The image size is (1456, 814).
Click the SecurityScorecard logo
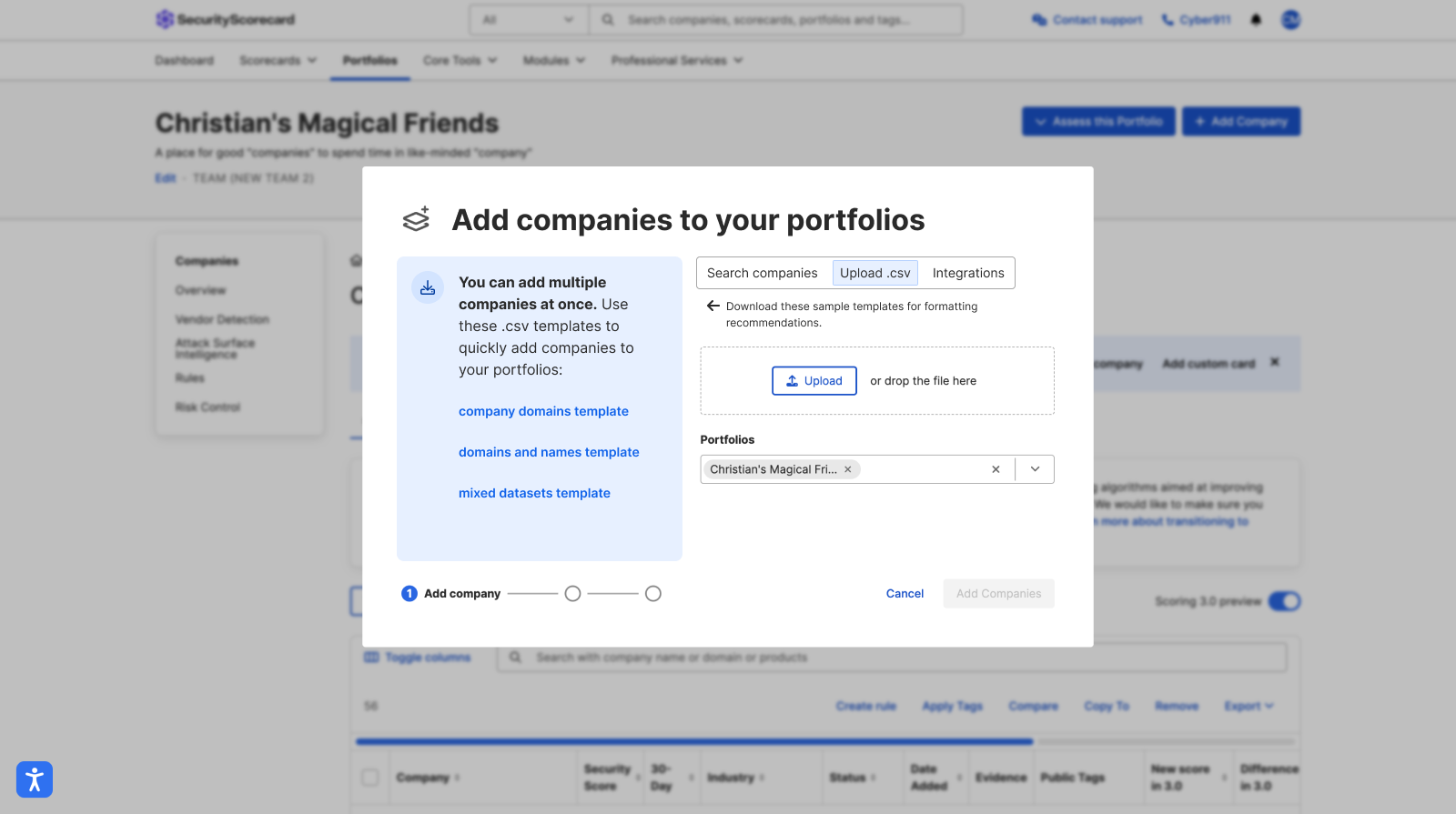tap(225, 19)
